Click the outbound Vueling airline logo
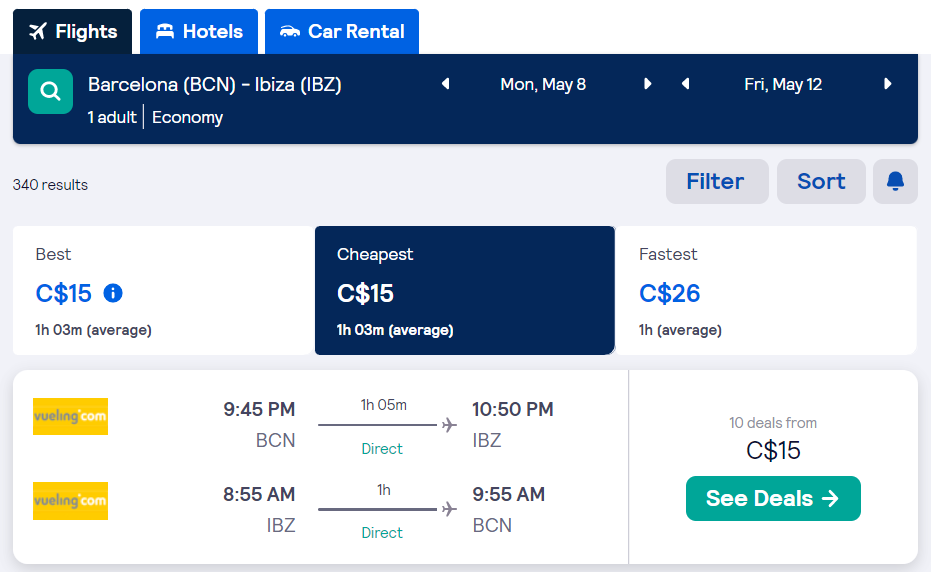The width and height of the screenshot is (931, 572). (x=70, y=416)
